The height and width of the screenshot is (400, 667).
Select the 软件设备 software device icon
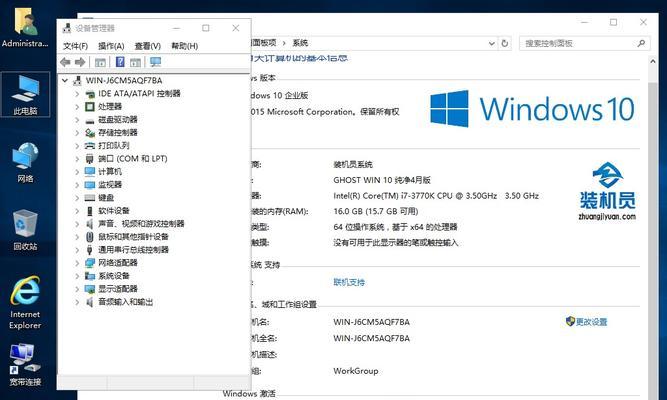90,211
